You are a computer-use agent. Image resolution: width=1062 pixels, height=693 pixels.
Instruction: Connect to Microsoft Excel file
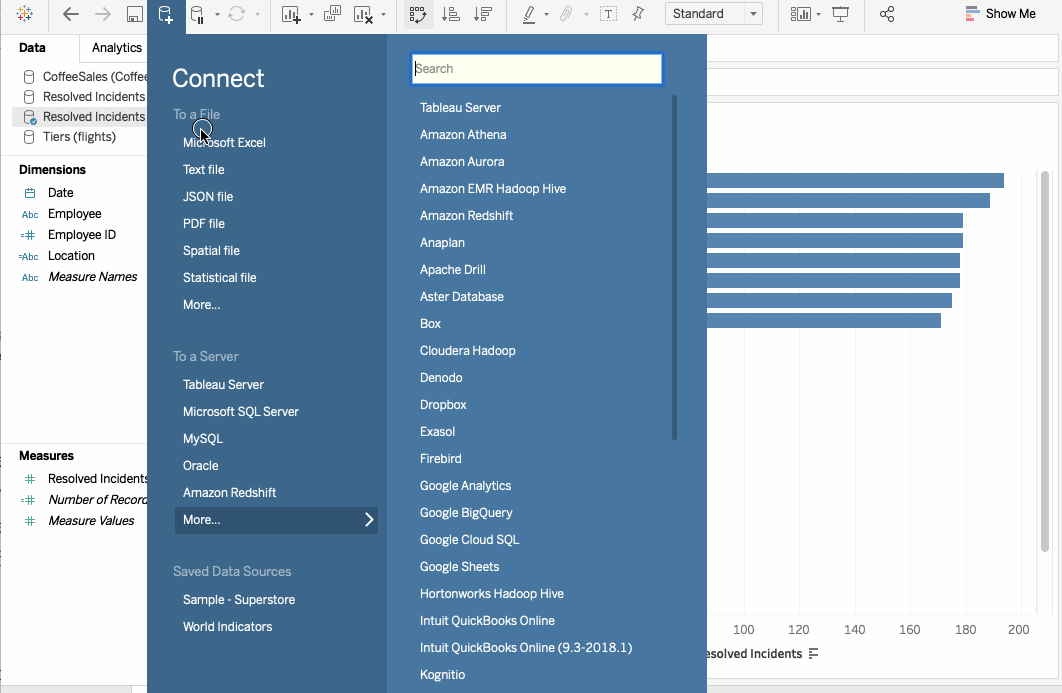tap(224, 143)
